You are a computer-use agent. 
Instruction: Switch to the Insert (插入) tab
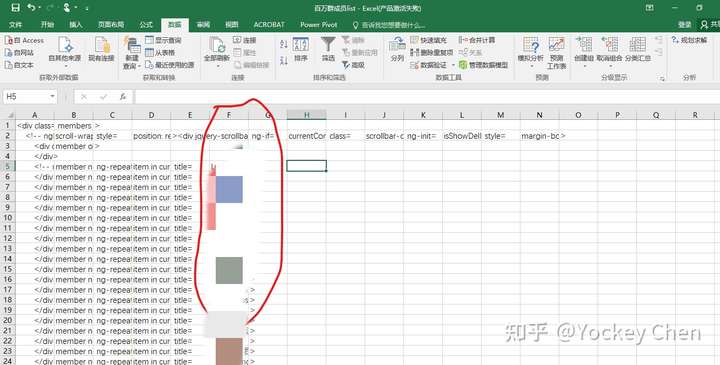76,25
